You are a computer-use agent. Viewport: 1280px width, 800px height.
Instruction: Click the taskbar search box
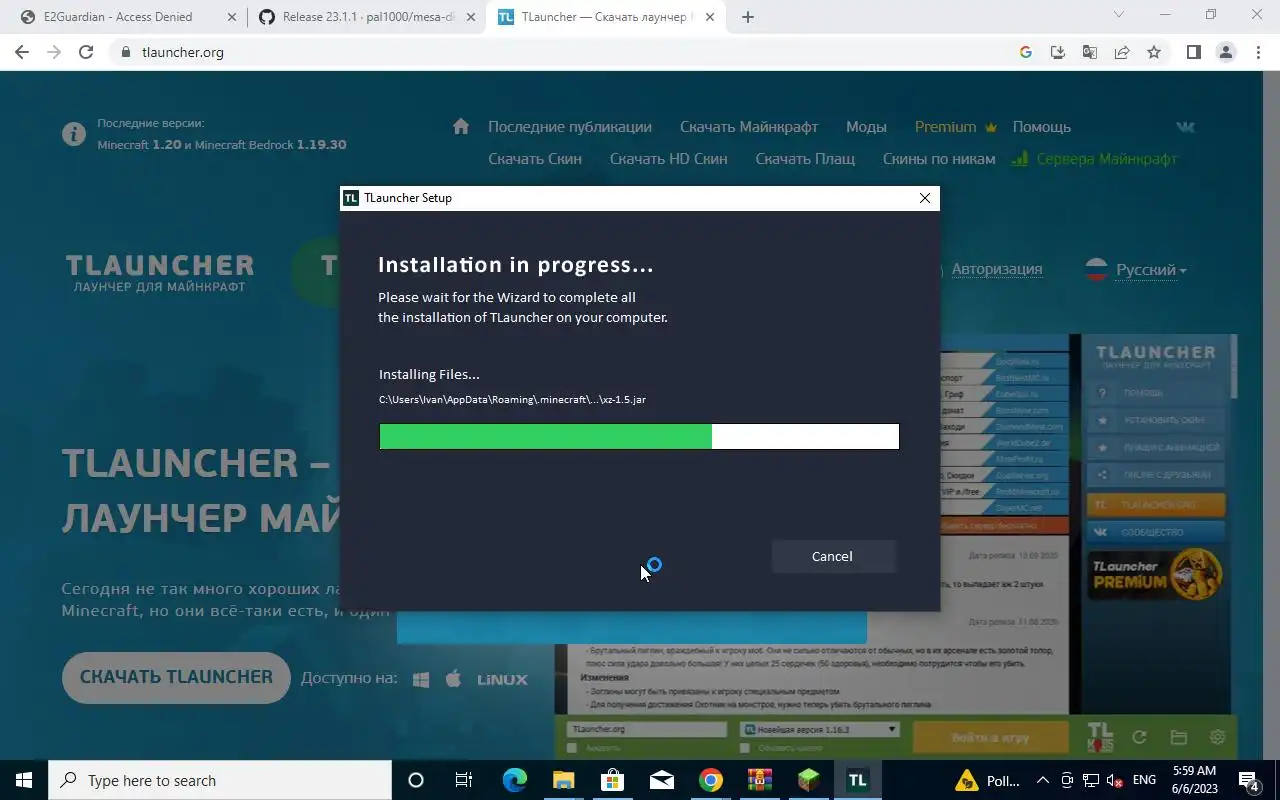220,780
